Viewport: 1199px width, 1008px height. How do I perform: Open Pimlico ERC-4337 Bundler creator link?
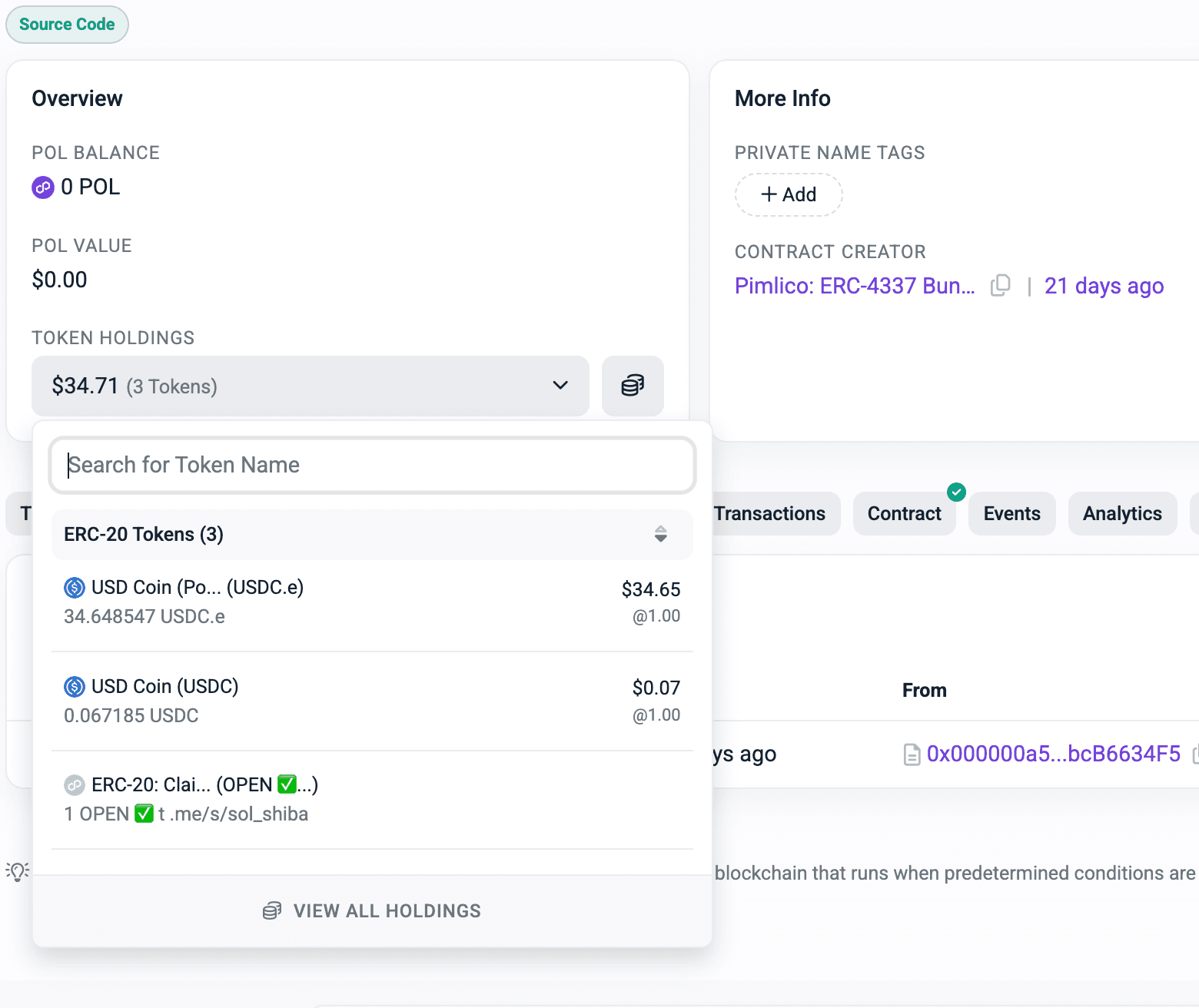[855, 286]
